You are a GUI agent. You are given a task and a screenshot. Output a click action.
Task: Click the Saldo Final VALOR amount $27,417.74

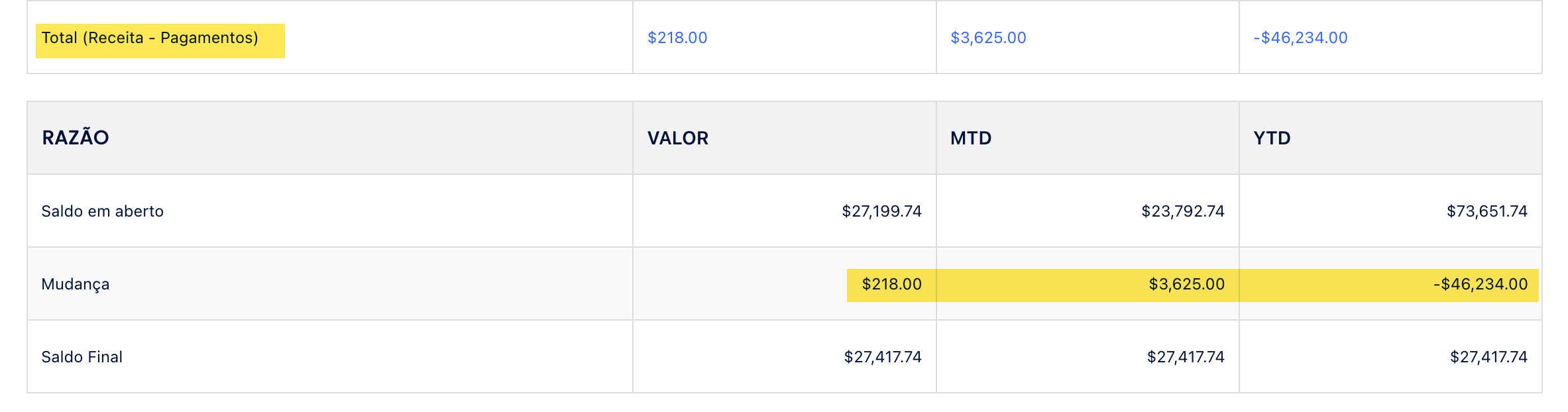coord(883,357)
